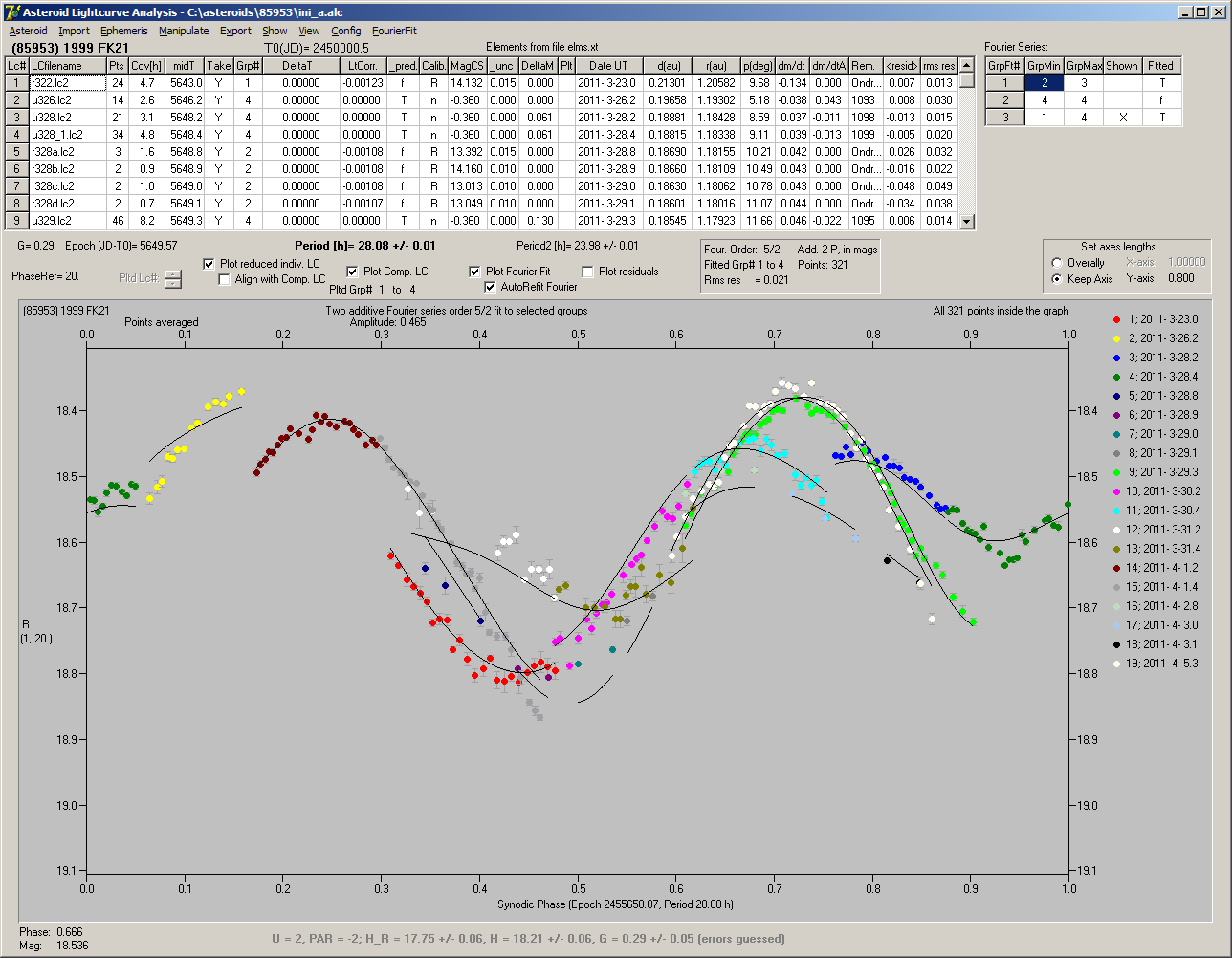Open the View menu
The height and width of the screenshot is (958, 1232).
(309, 31)
